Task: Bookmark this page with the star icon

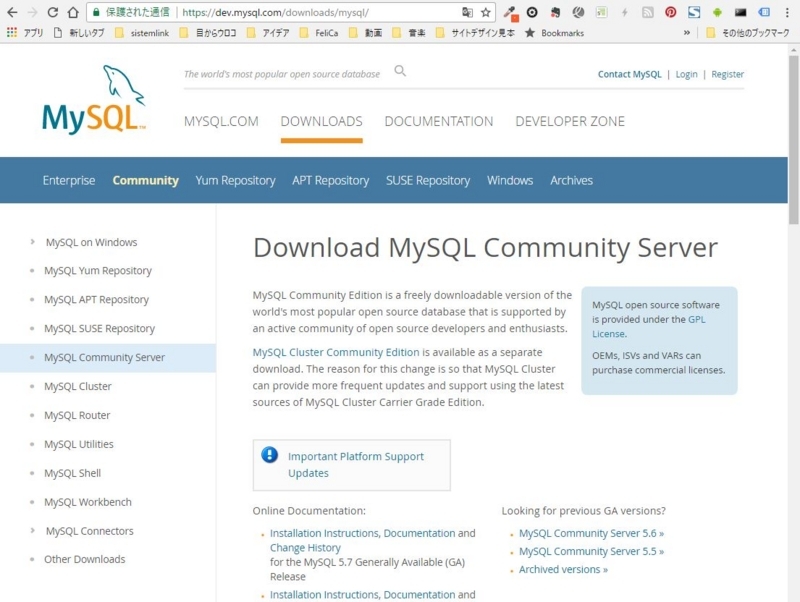Action: pos(486,12)
